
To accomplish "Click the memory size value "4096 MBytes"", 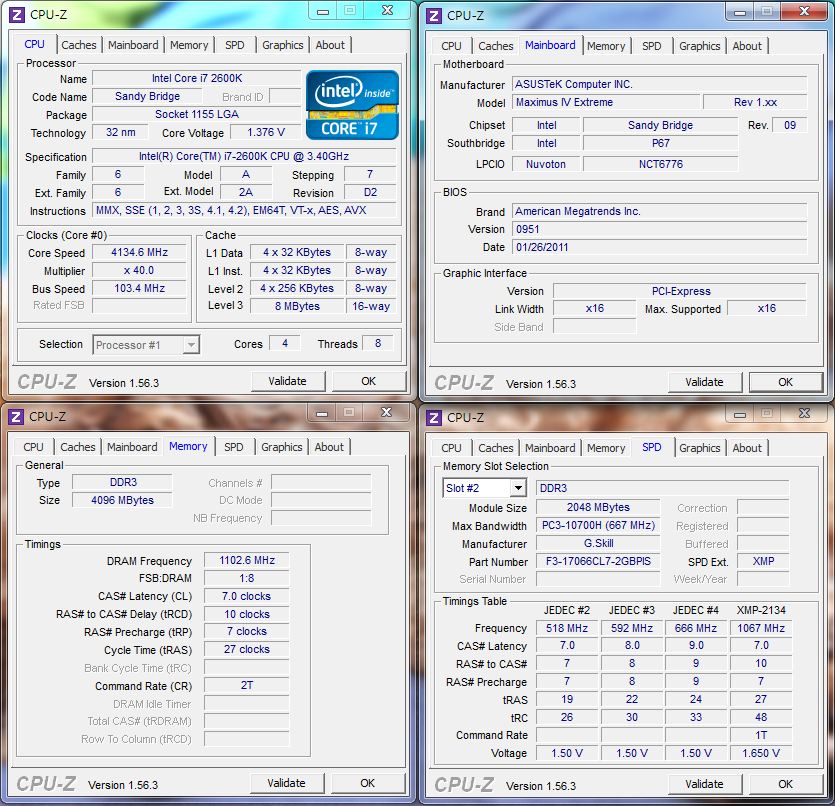I will (x=122, y=500).
